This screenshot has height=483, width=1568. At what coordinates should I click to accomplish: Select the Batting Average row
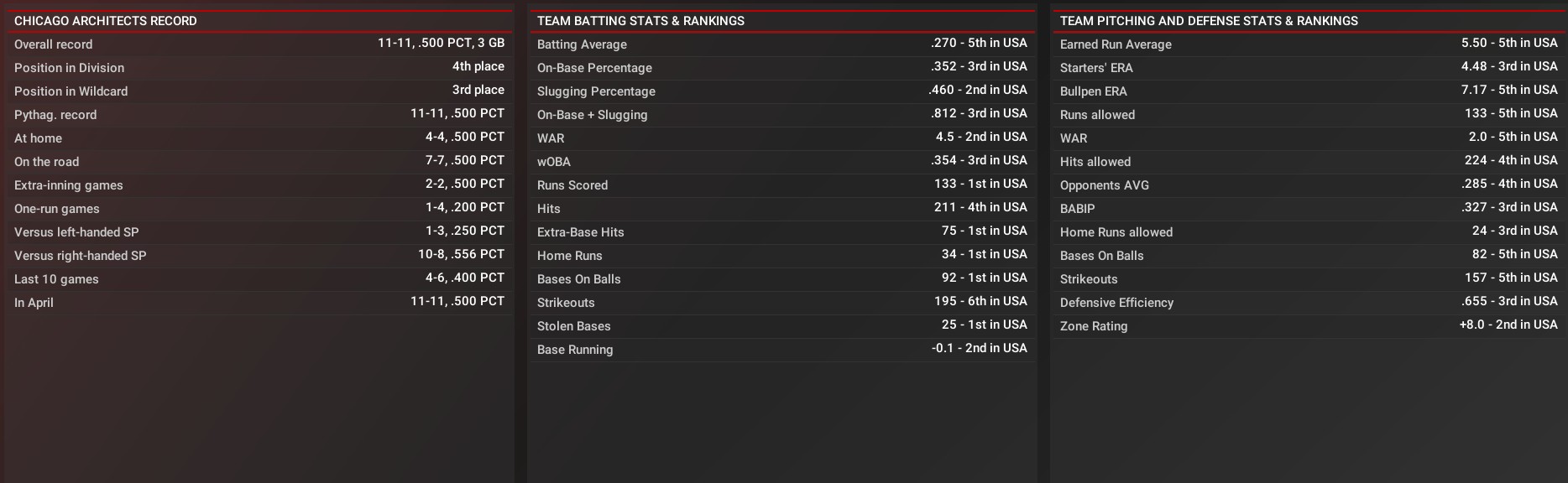point(781,44)
